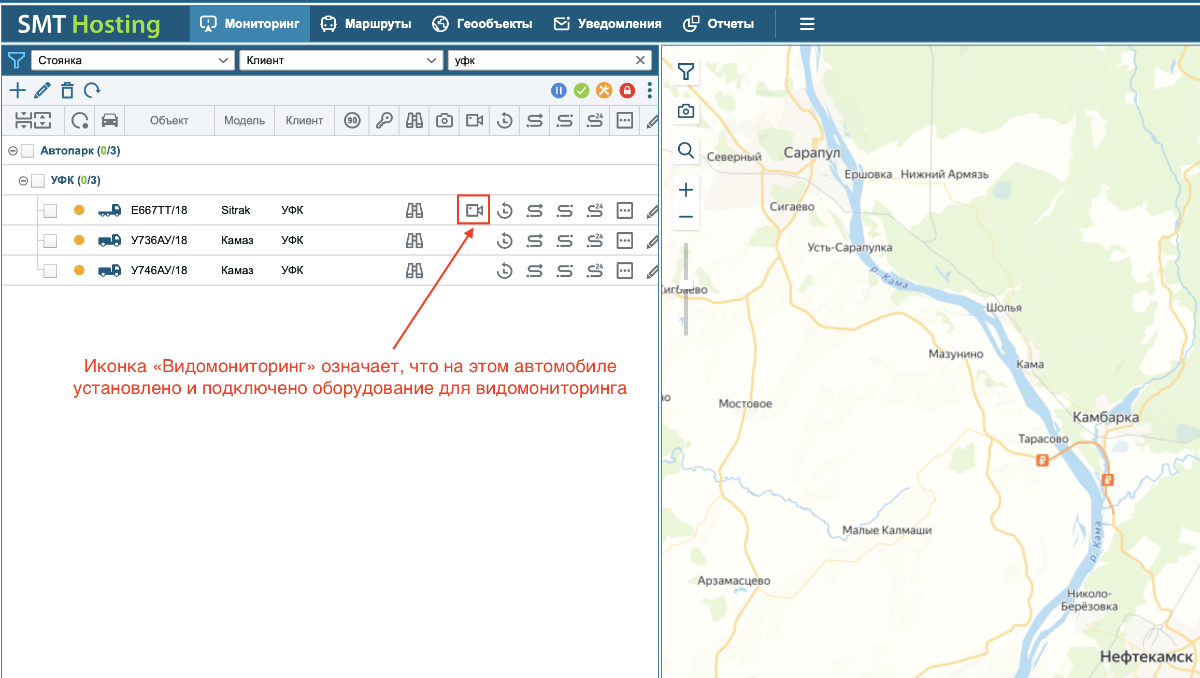The image size is (1200, 678).
Task: Click Sitrak model cell
Action: point(236,210)
